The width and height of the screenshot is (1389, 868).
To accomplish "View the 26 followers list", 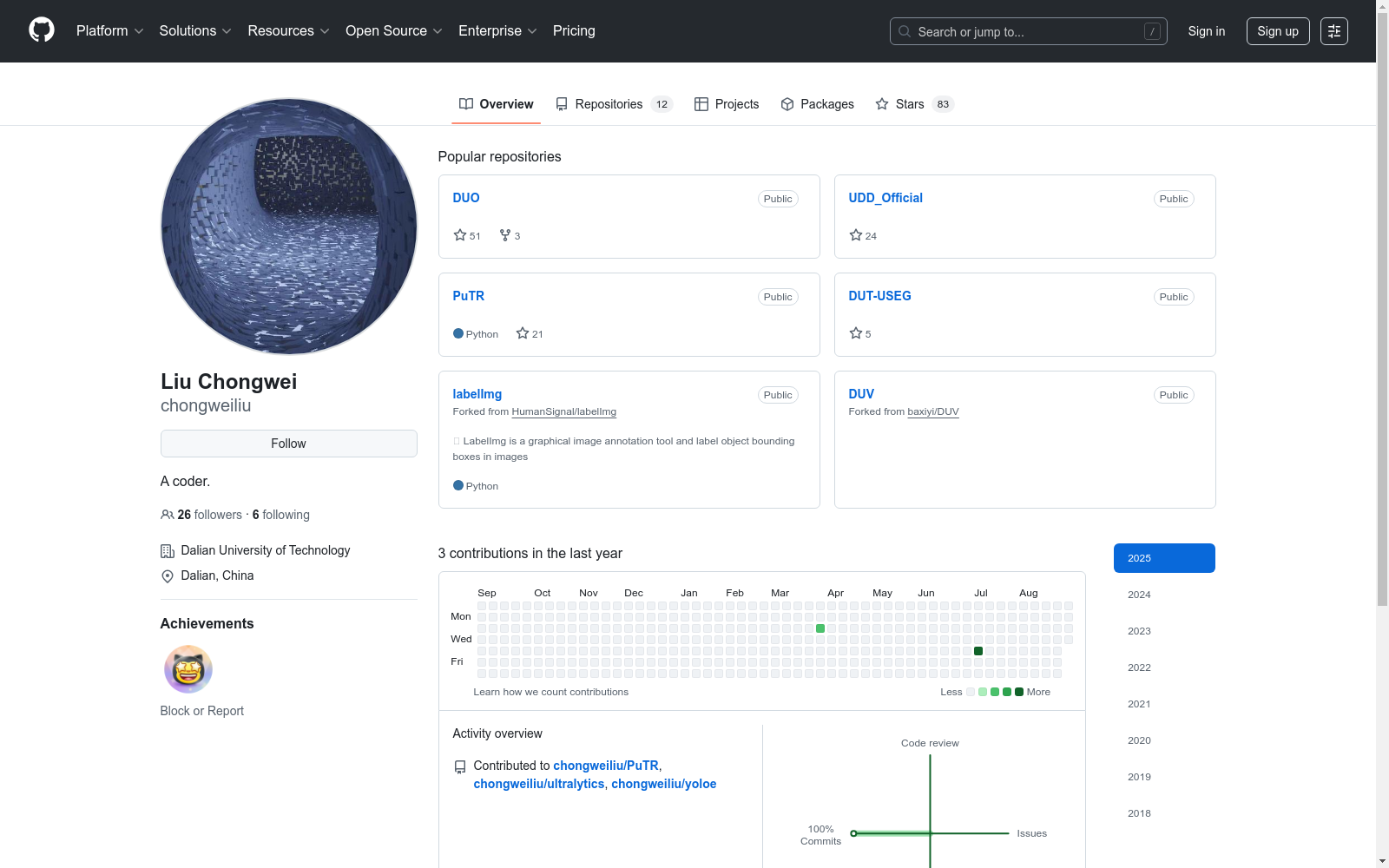I will click(x=210, y=515).
